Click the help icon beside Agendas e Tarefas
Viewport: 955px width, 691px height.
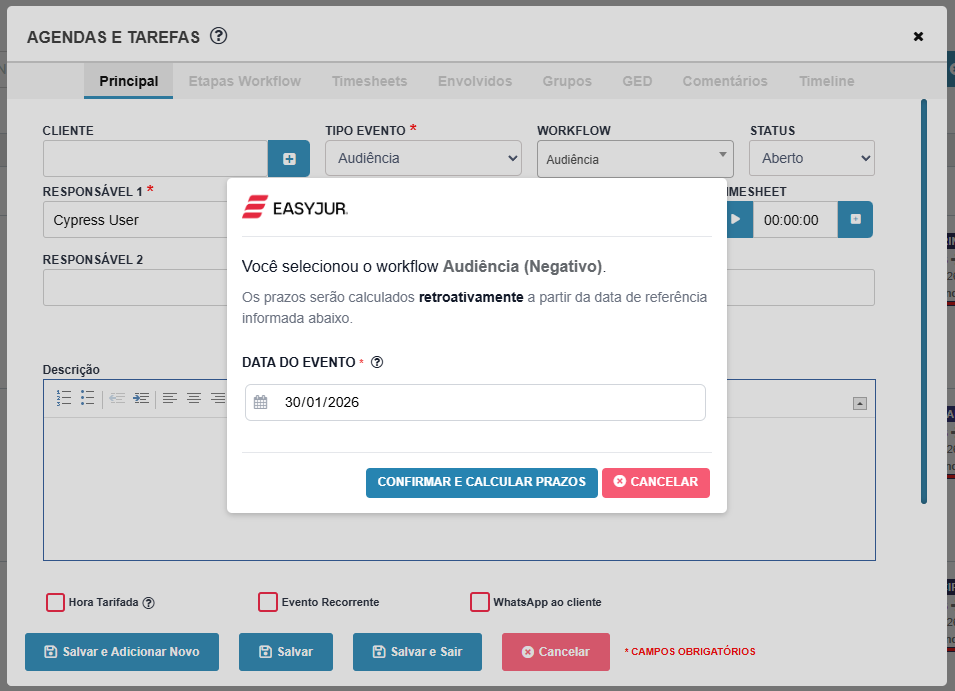coord(218,36)
